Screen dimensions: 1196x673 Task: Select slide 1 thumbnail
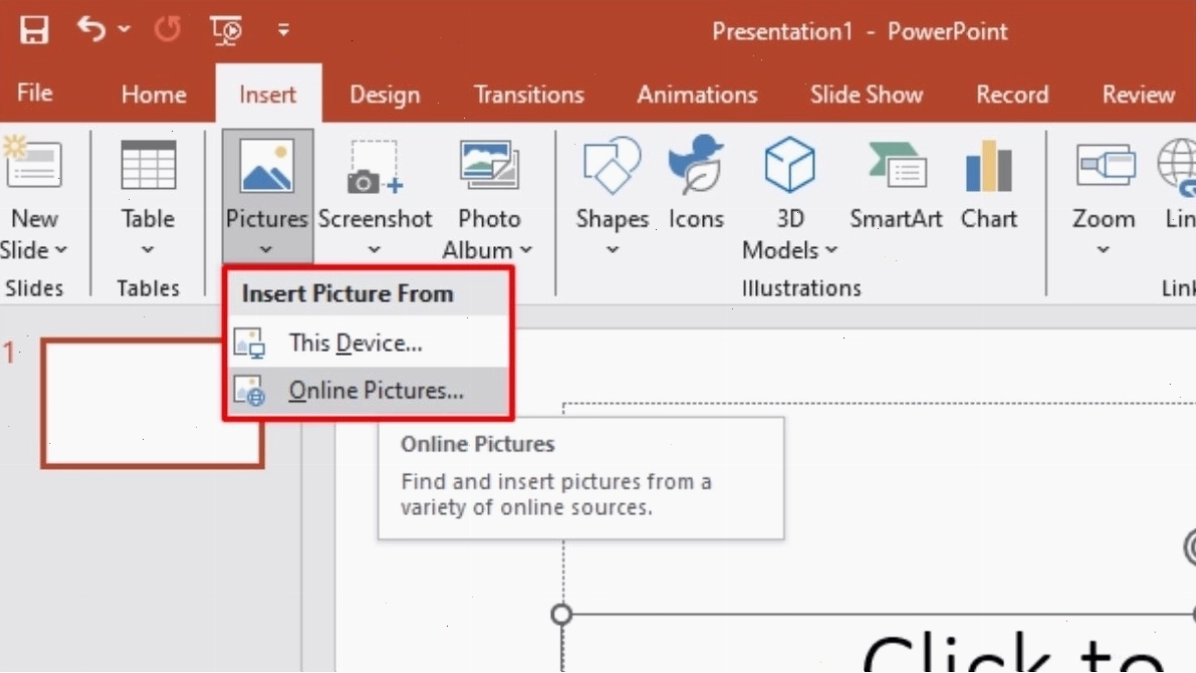[x=153, y=403]
